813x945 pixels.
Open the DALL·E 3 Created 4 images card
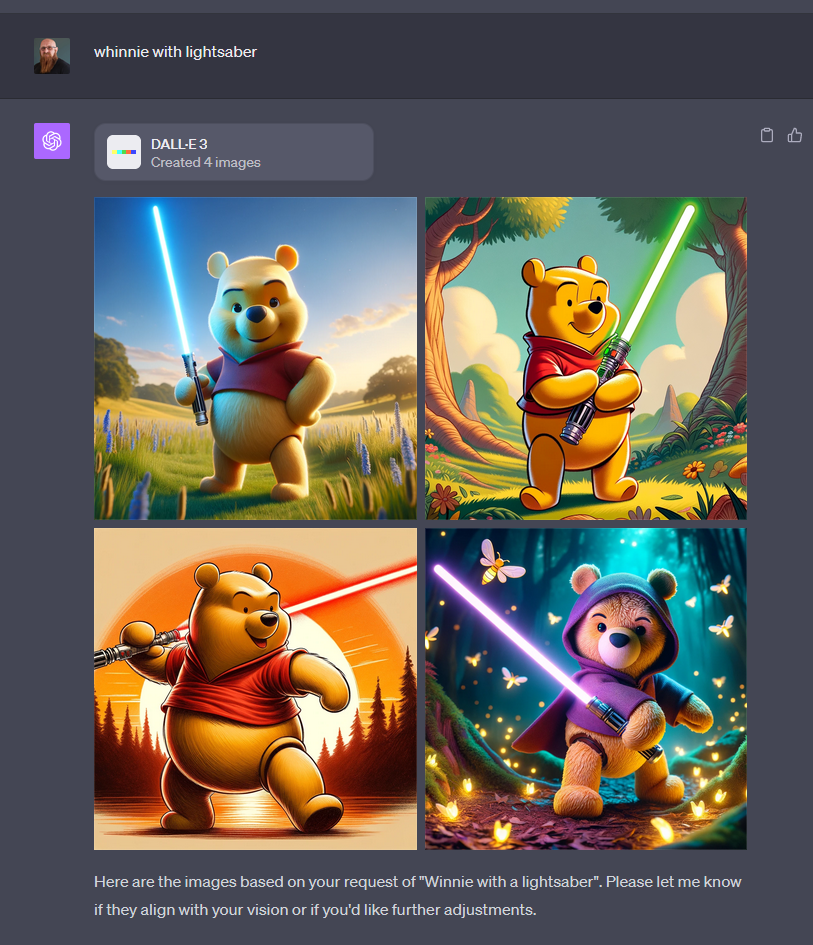click(234, 152)
